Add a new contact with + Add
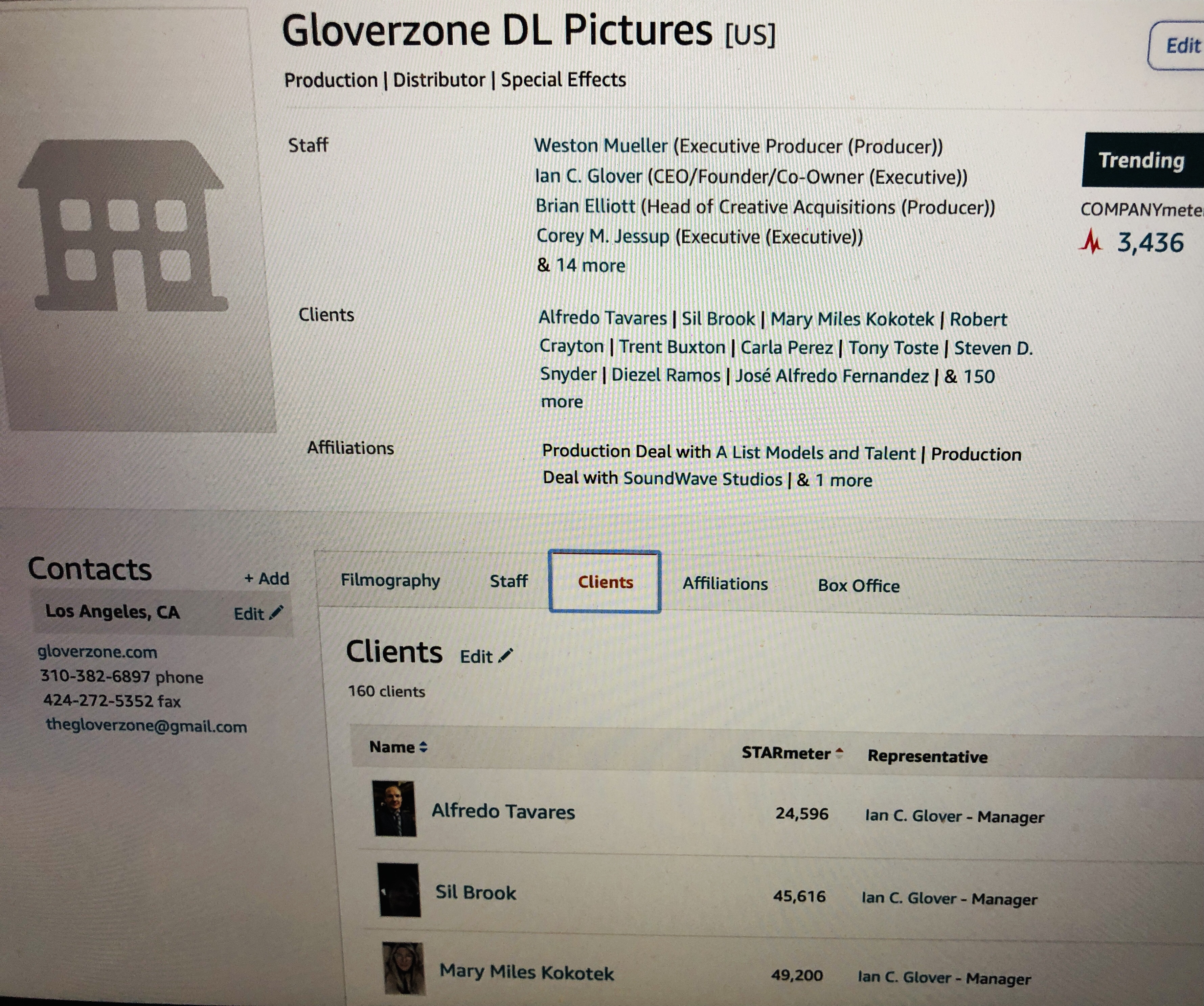Image resolution: width=1204 pixels, height=1006 pixels. coord(267,578)
